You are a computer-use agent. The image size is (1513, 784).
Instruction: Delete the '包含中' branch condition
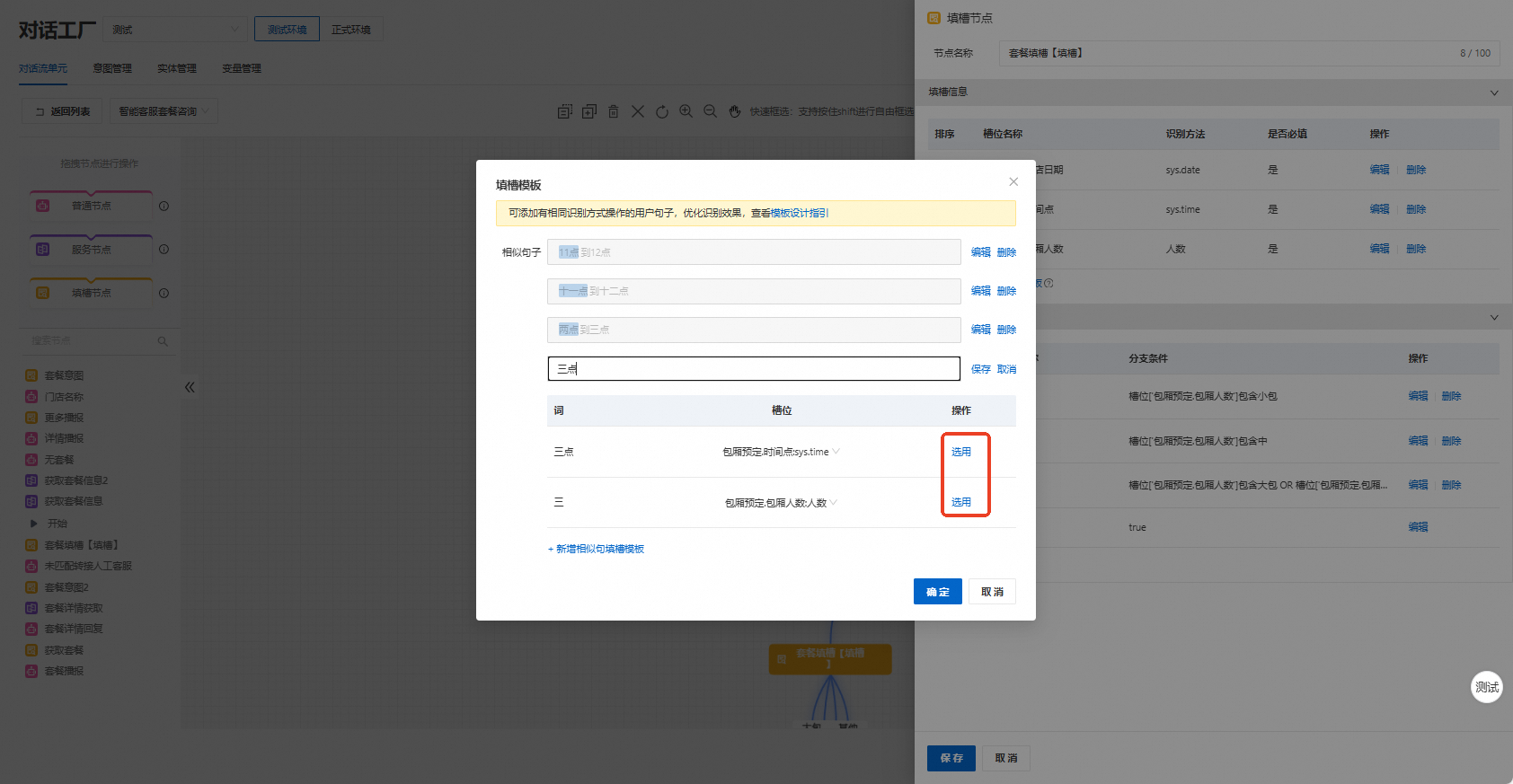pyautogui.click(x=1452, y=441)
